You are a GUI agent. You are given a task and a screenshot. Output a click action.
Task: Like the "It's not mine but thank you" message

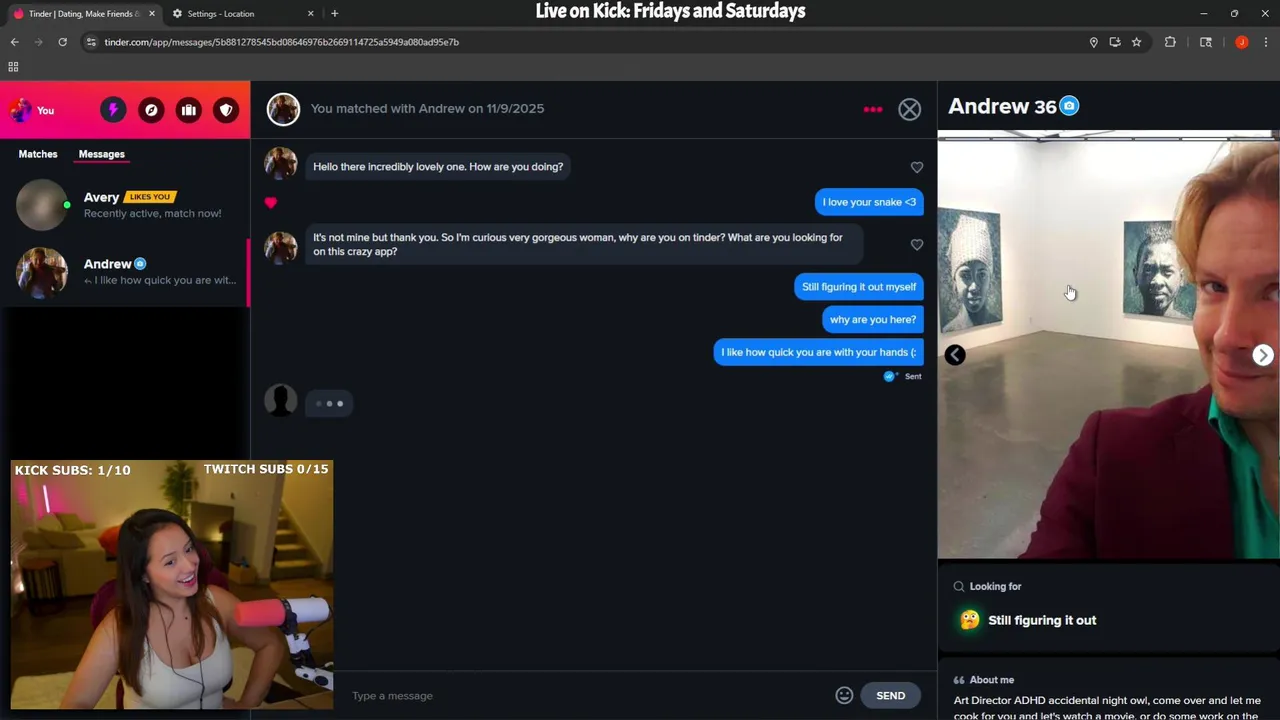coord(917,244)
